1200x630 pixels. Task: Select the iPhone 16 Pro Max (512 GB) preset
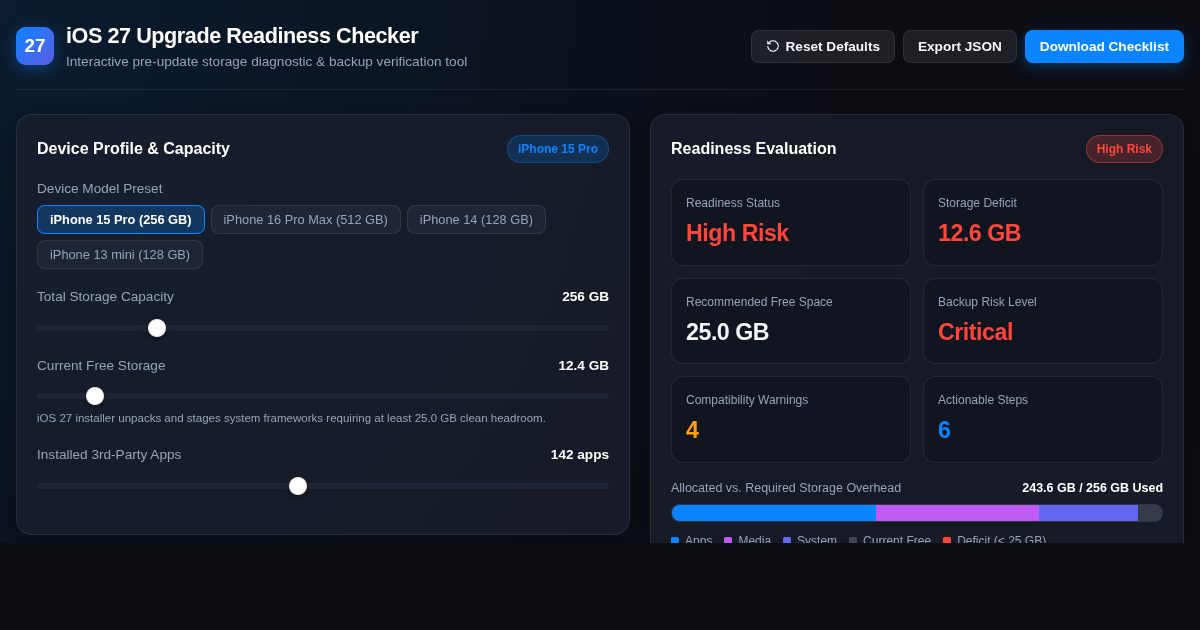tap(306, 220)
